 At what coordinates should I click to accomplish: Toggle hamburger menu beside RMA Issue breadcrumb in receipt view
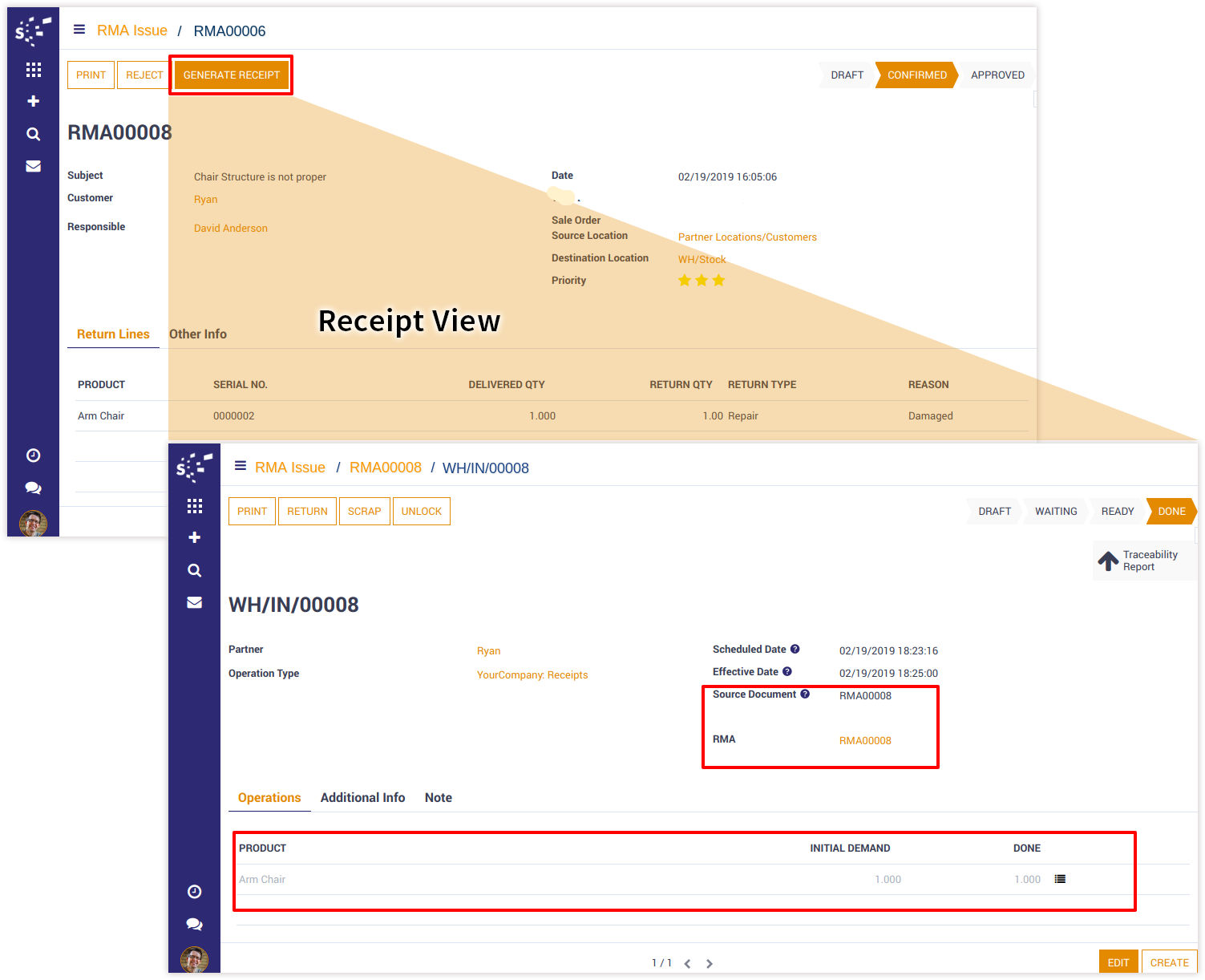coord(240,466)
